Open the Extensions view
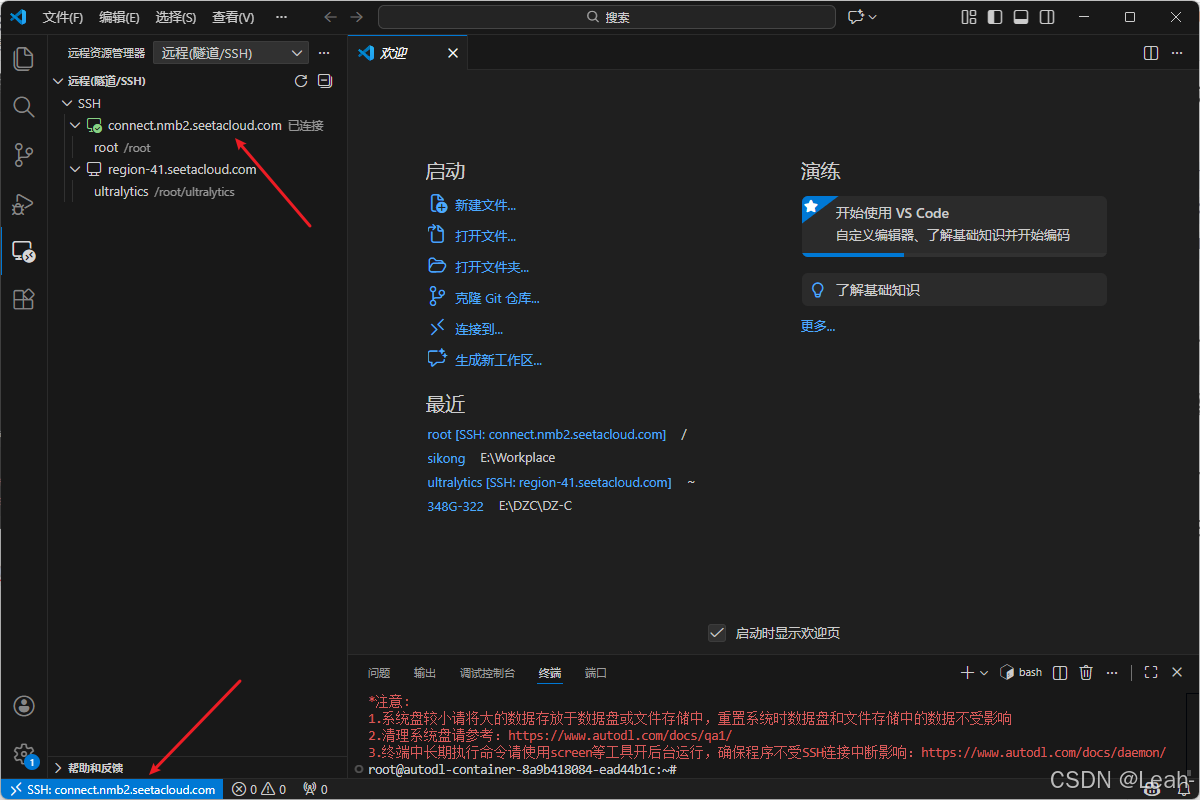The image size is (1200, 800). pyautogui.click(x=23, y=299)
